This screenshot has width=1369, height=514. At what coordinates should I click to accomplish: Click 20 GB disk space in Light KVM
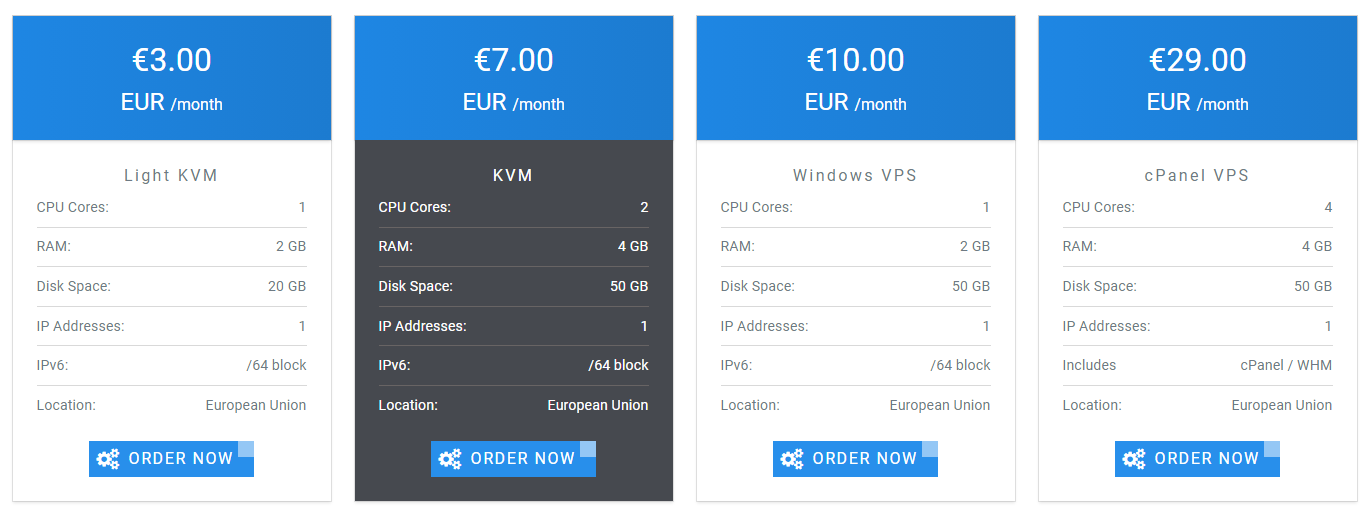tap(287, 286)
